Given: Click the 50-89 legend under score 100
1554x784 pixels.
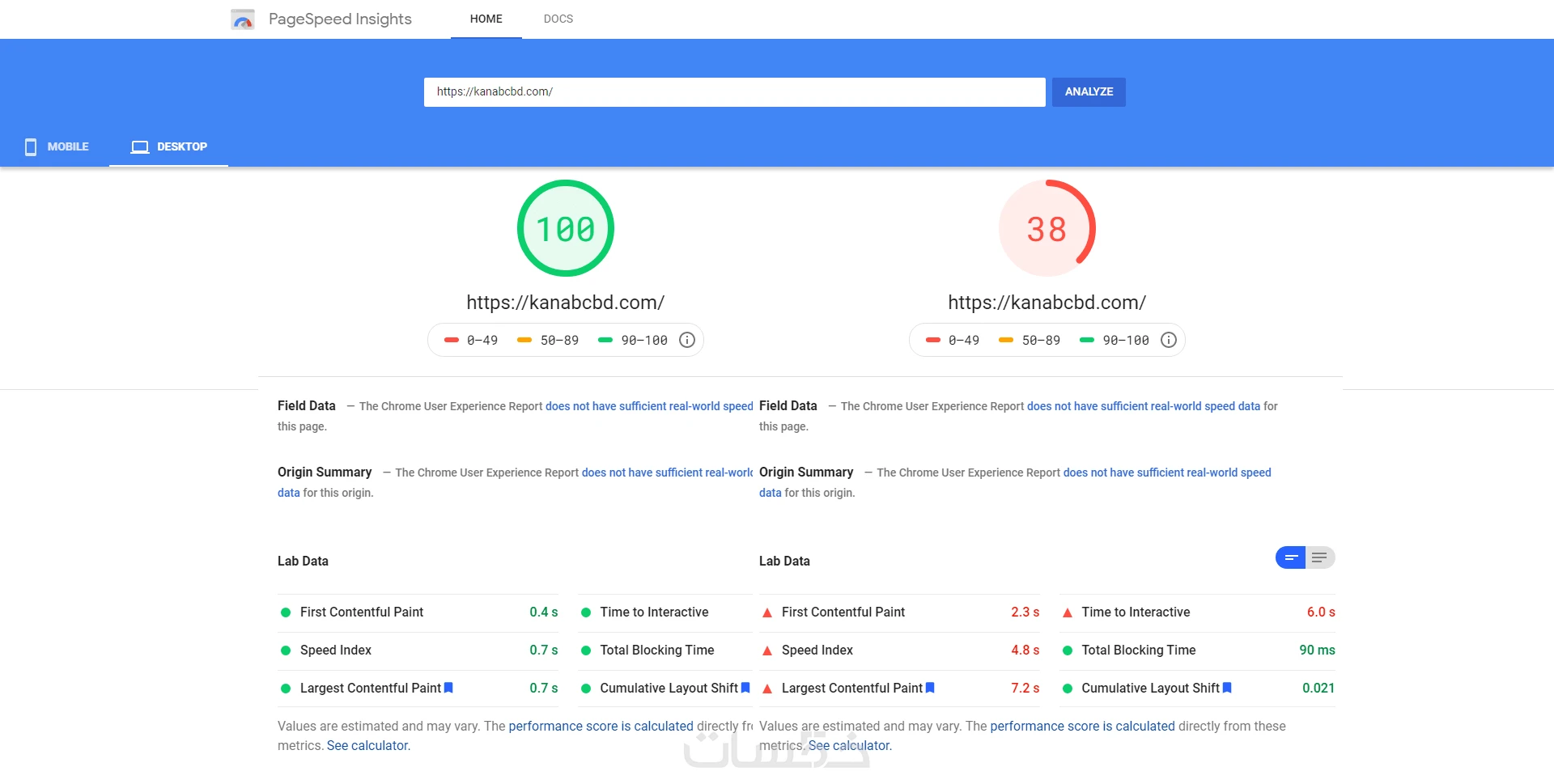Looking at the screenshot, I should pyautogui.click(x=548, y=340).
